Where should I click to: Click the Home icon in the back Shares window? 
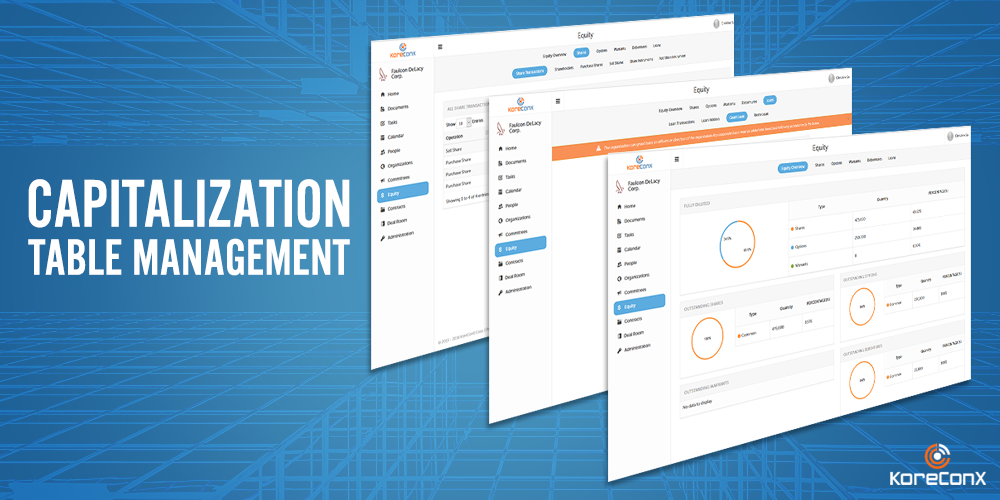tap(381, 94)
